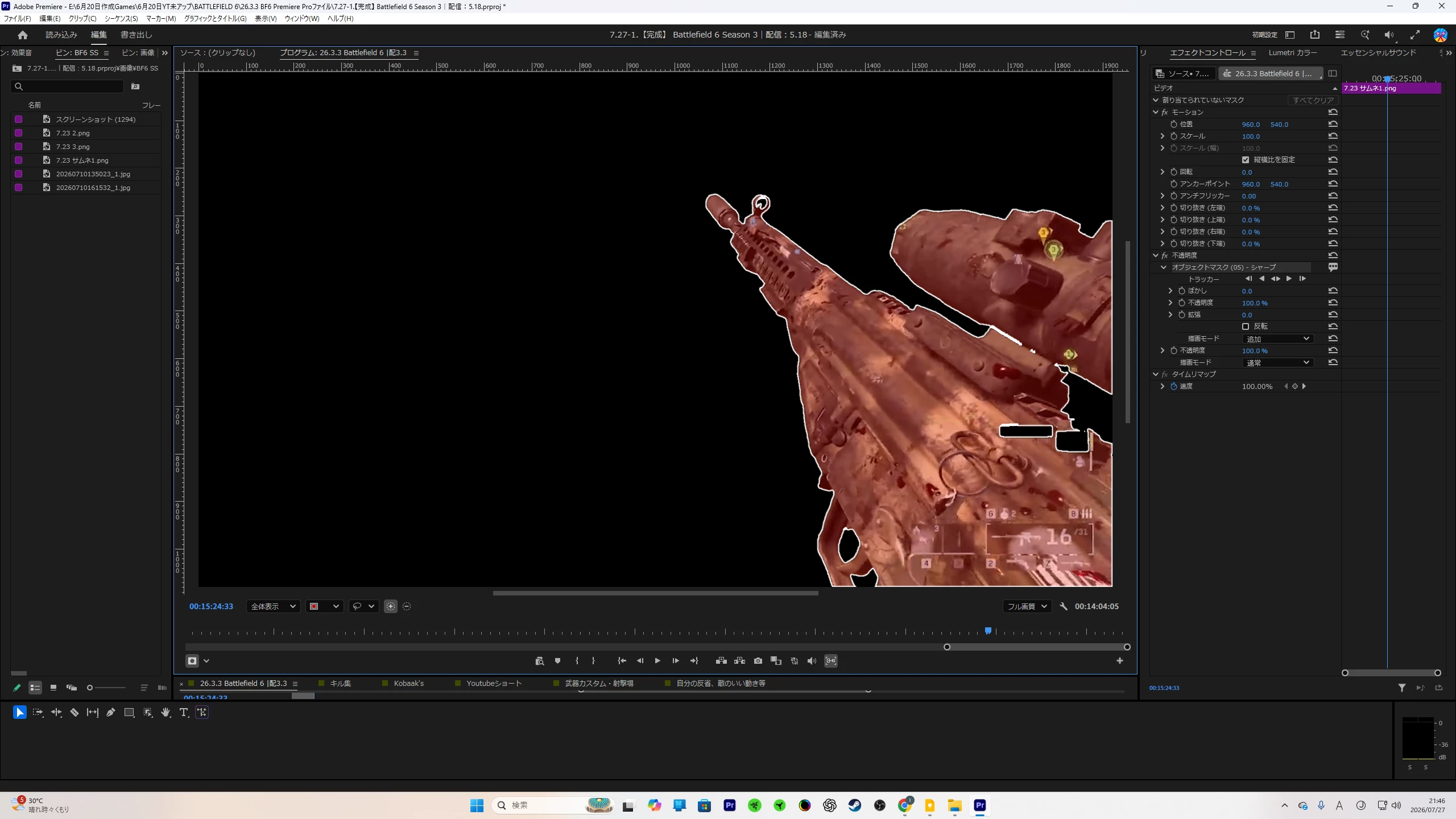1456x819 pixels.
Task: Step back one frame in program monitor
Action: [x=640, y=661]
